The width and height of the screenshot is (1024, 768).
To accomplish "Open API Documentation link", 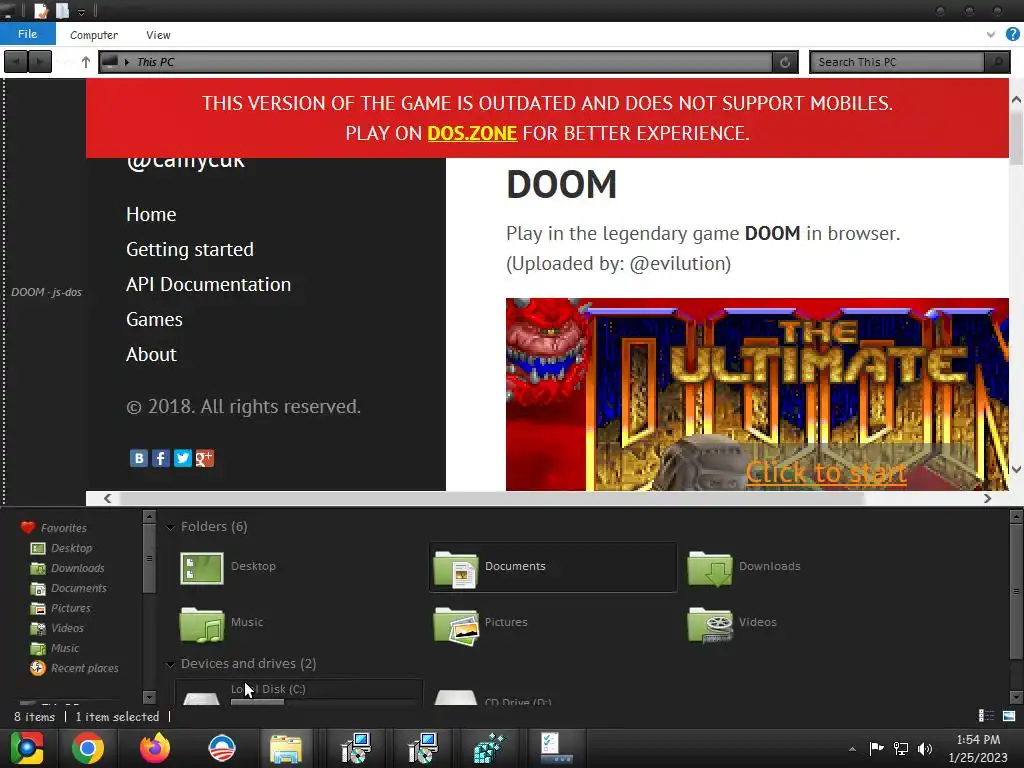I will [208, 284].
